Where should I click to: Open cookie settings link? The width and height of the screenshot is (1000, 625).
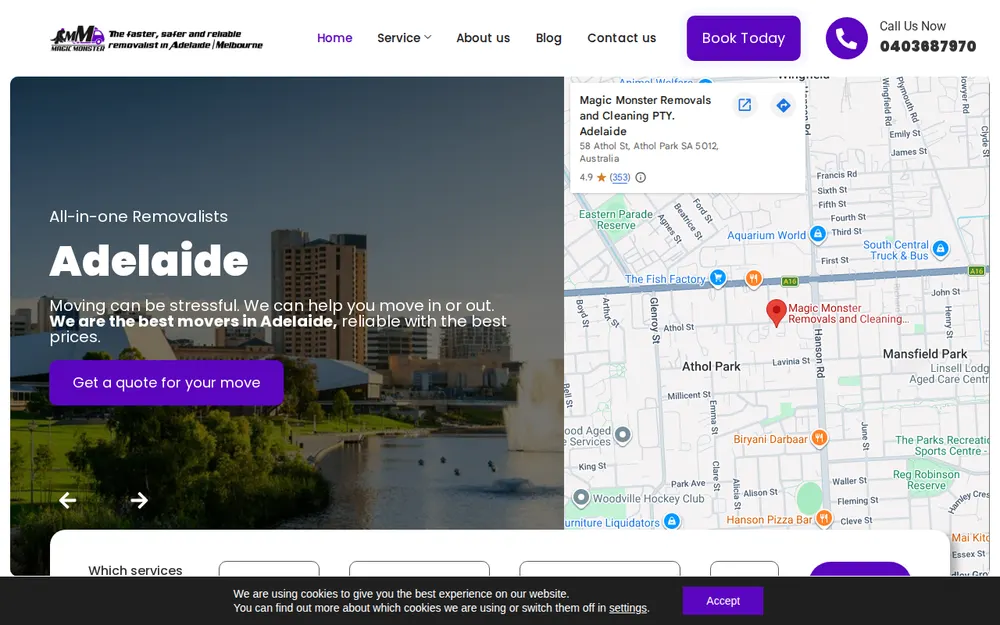(x=628, y=608)
